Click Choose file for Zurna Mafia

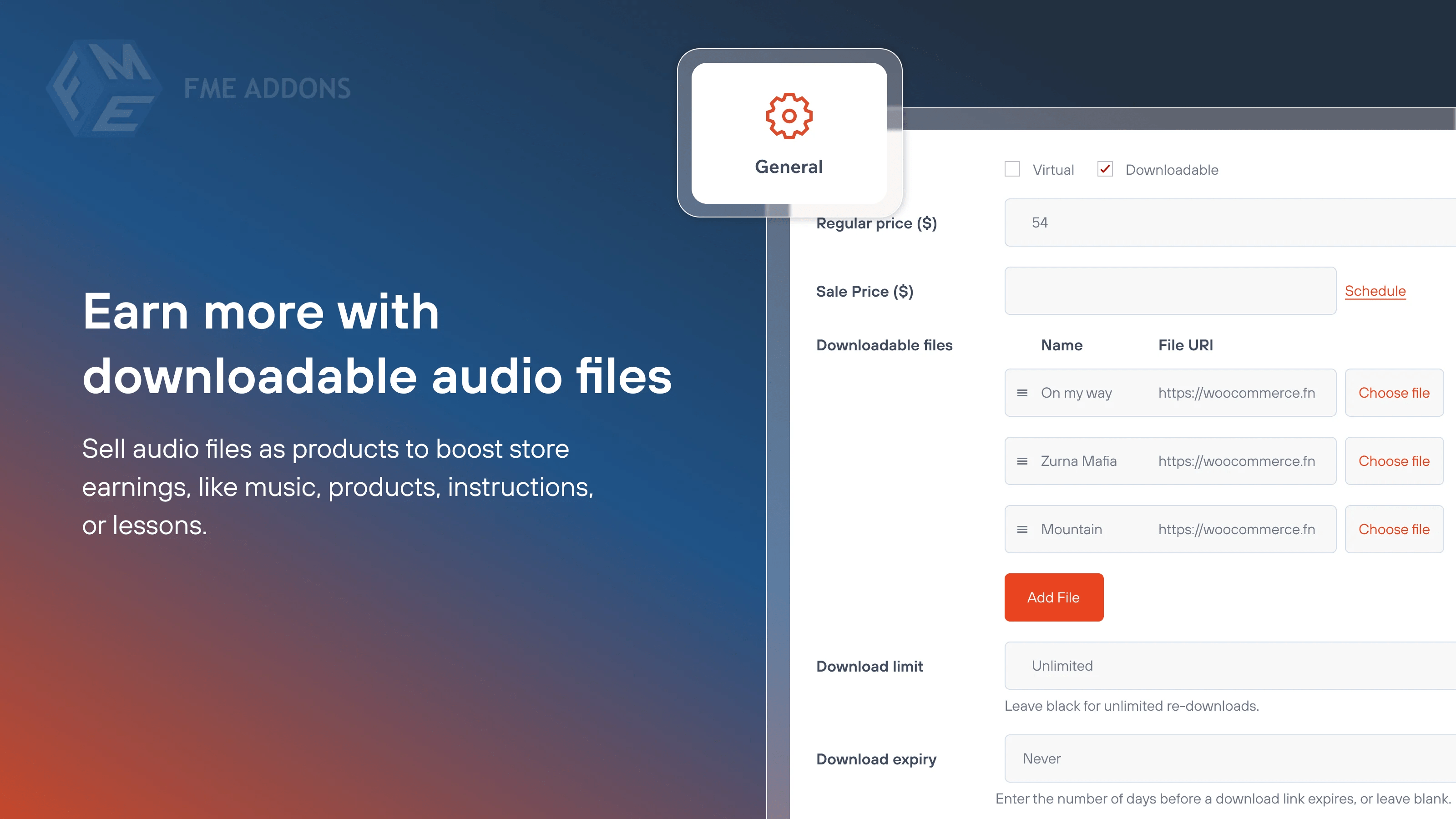[x=1394, y=460]
